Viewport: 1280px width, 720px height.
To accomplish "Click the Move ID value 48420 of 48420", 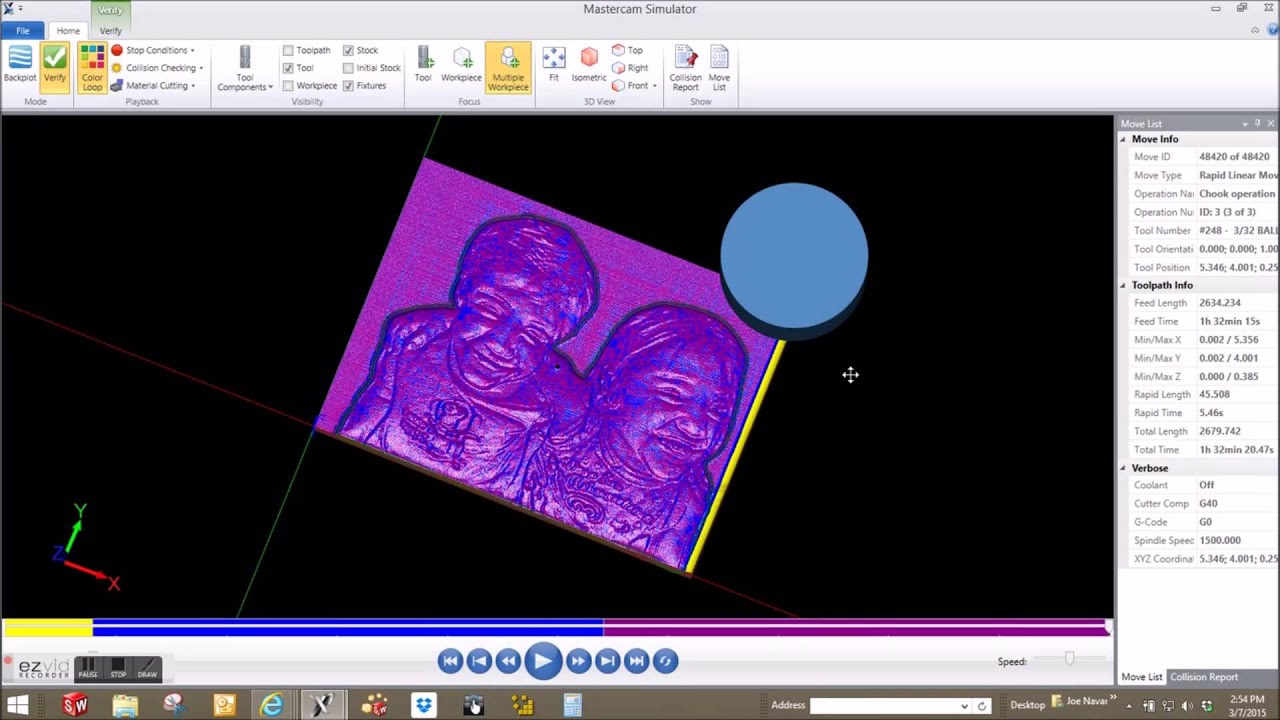I will point(1234,157).
